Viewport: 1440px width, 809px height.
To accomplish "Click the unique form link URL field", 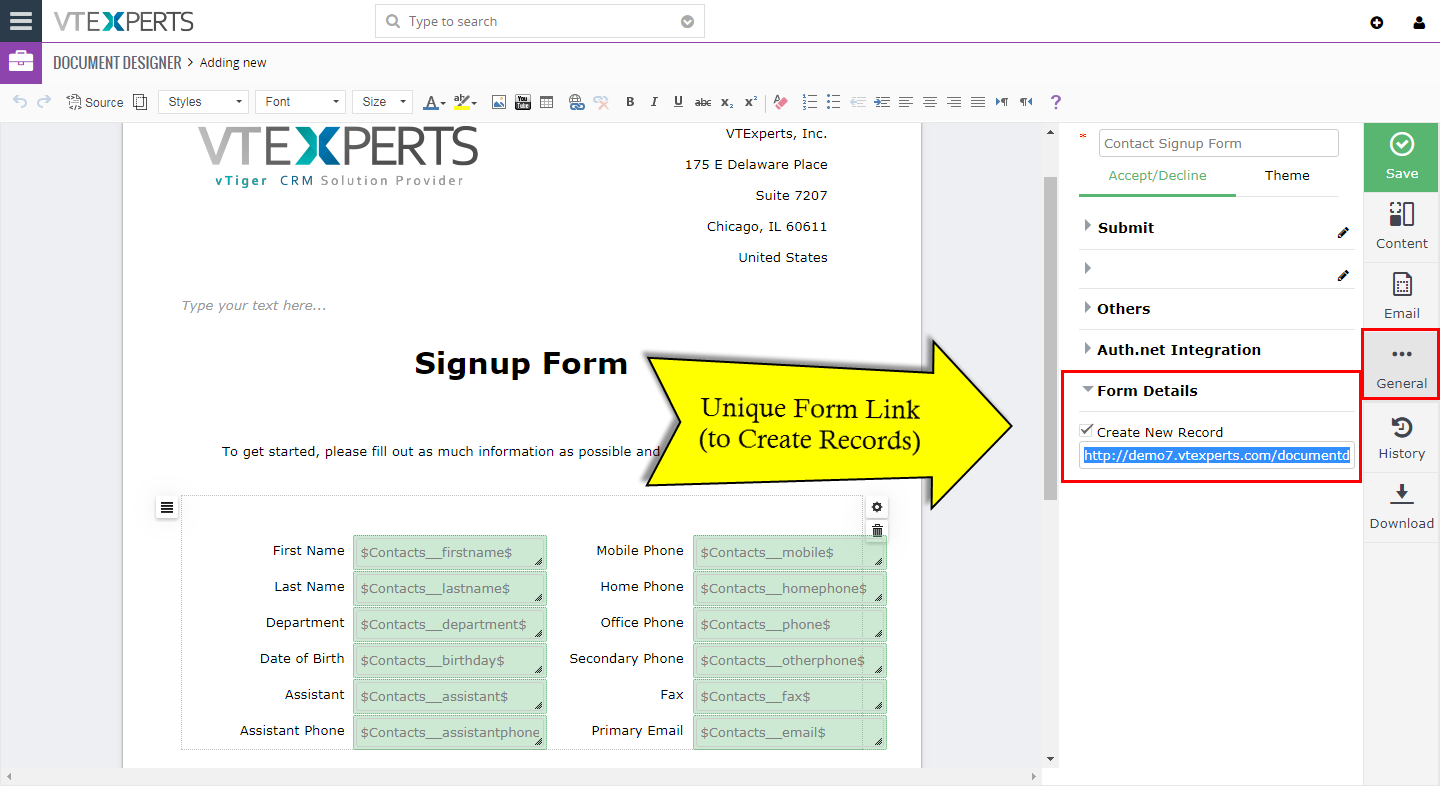I will pos(1217,456).
